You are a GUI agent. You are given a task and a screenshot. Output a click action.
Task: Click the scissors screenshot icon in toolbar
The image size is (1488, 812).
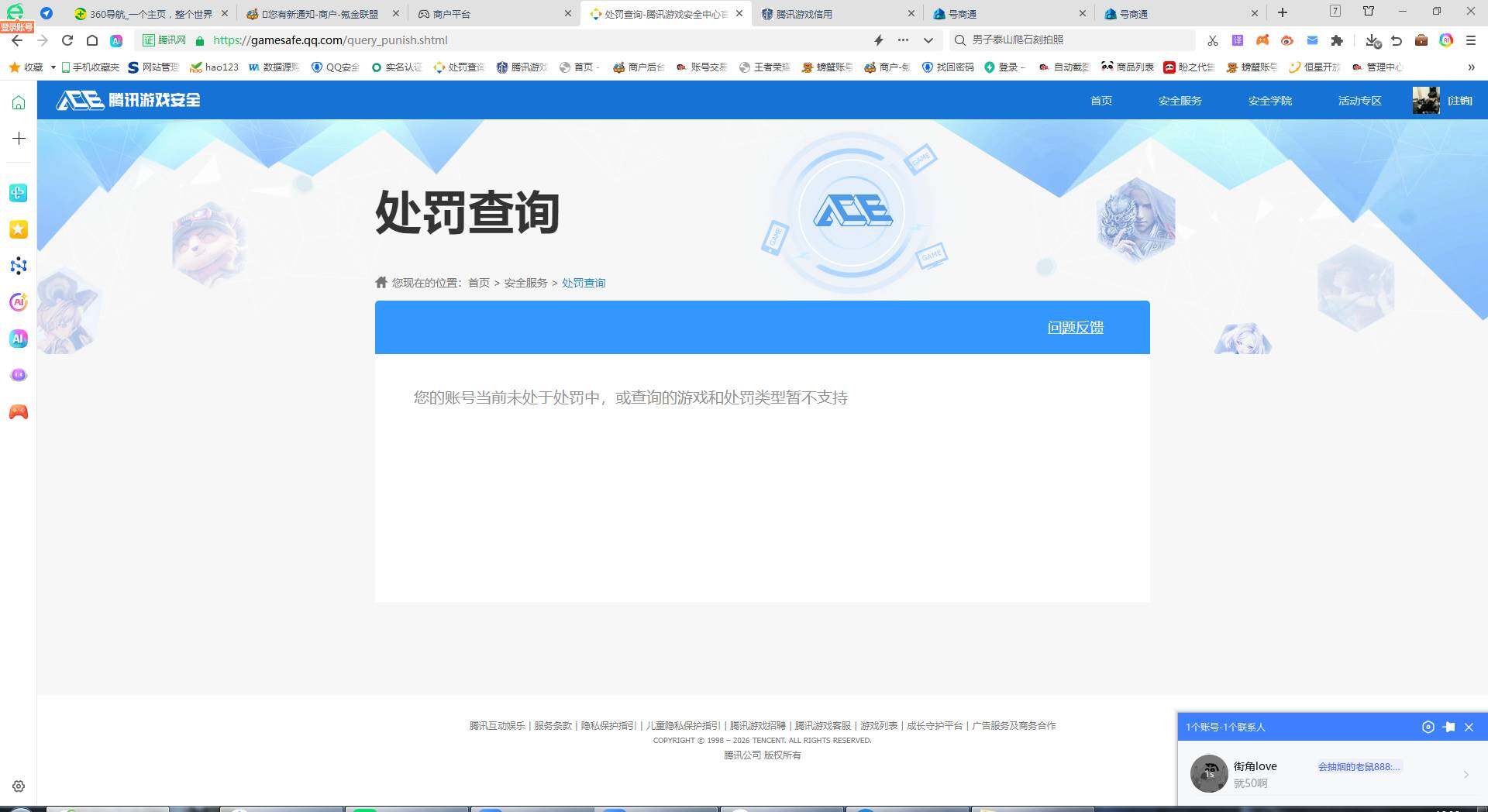[1211, 40]
